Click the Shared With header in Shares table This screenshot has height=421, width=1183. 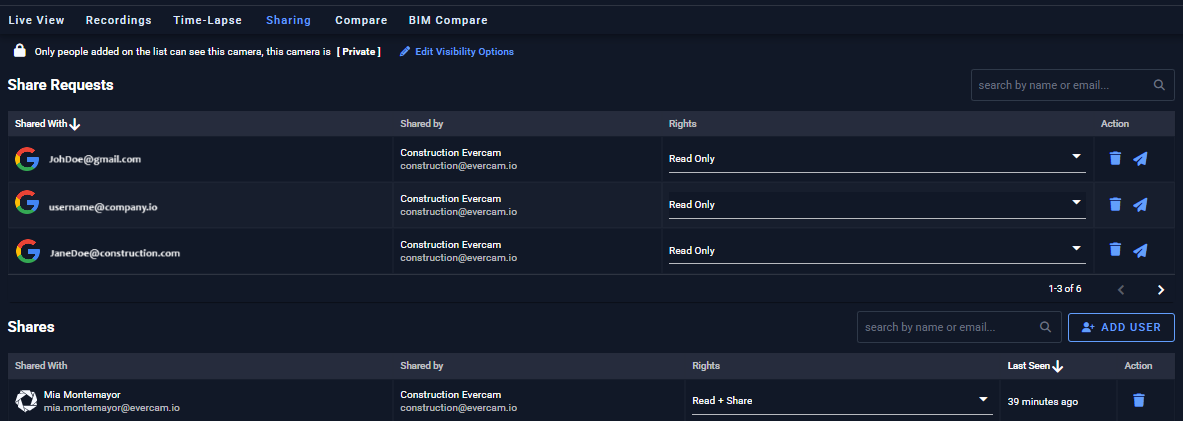coord(41,365)
